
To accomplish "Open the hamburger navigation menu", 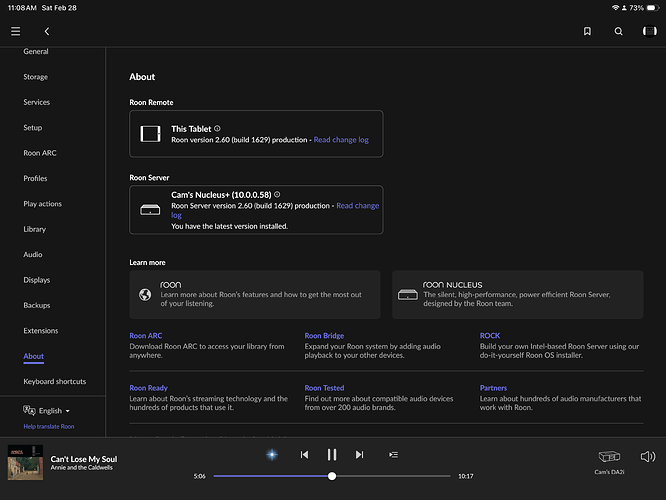I will (15, 31).
